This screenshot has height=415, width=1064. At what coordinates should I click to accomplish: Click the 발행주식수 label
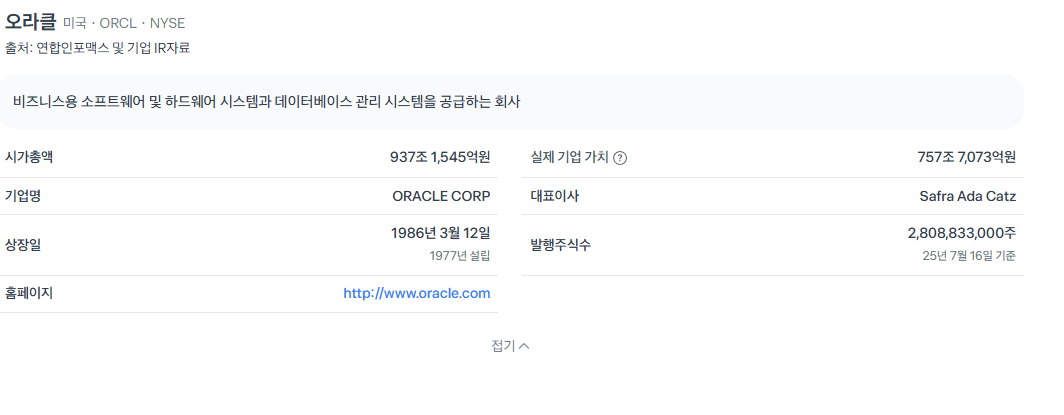560,245
